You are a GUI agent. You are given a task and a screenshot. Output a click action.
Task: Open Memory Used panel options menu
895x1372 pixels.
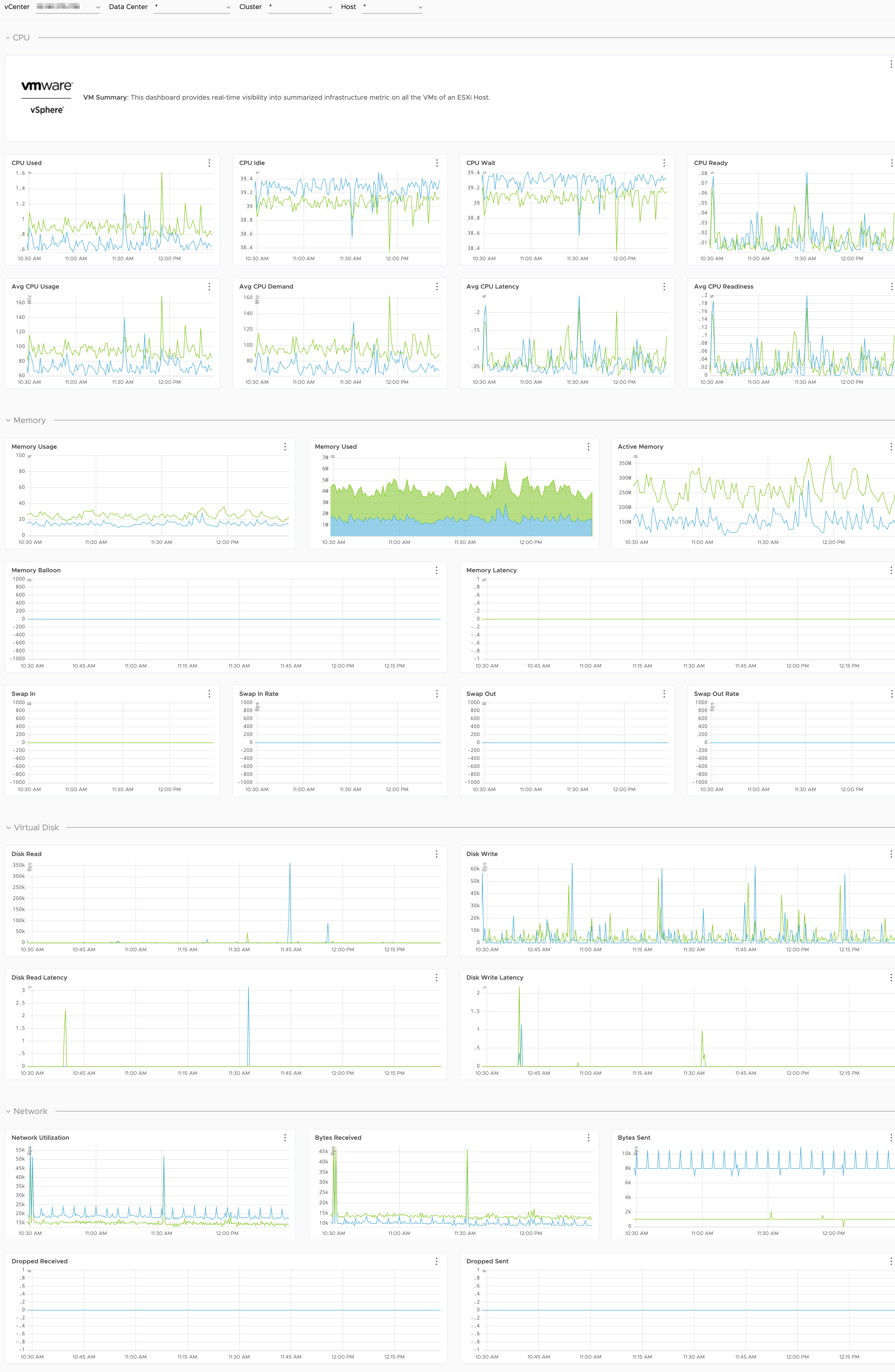click(588, 447)
